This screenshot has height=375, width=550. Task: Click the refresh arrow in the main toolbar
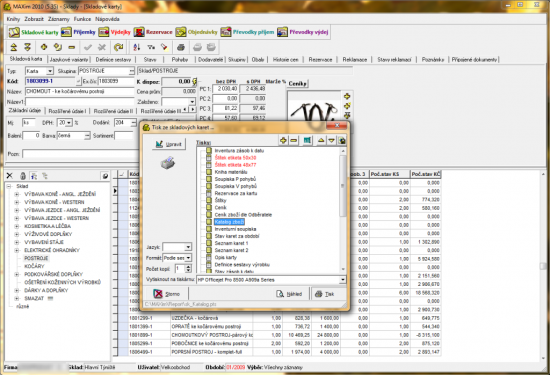coord(119,47)
